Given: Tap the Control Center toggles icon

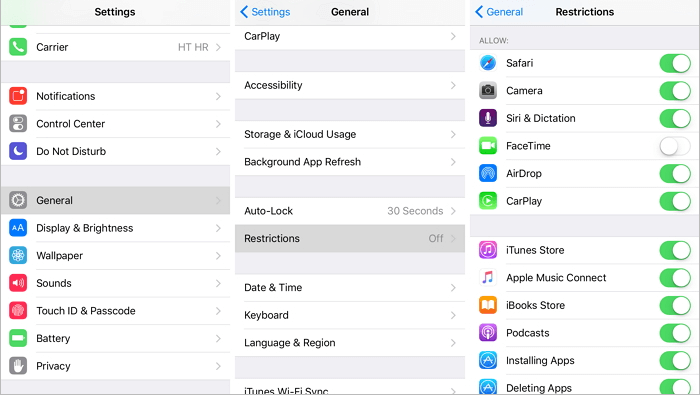Looking at the screenshot, I should click(x=18, y=124).
